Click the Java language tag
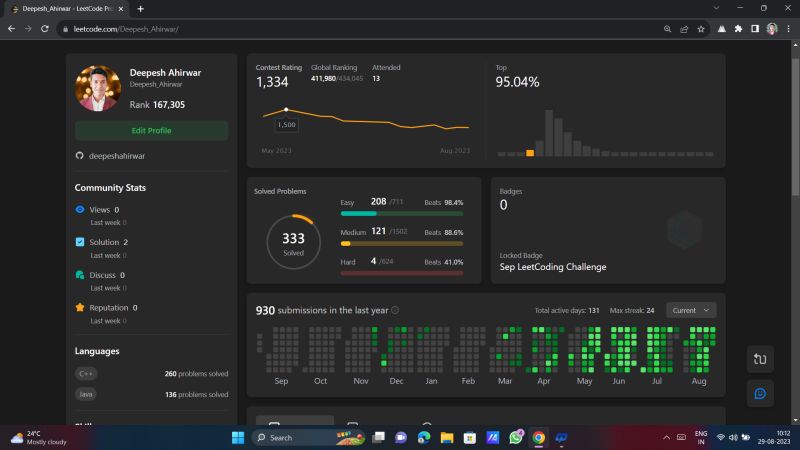800x450 pixels. click(x=86, y=394)
